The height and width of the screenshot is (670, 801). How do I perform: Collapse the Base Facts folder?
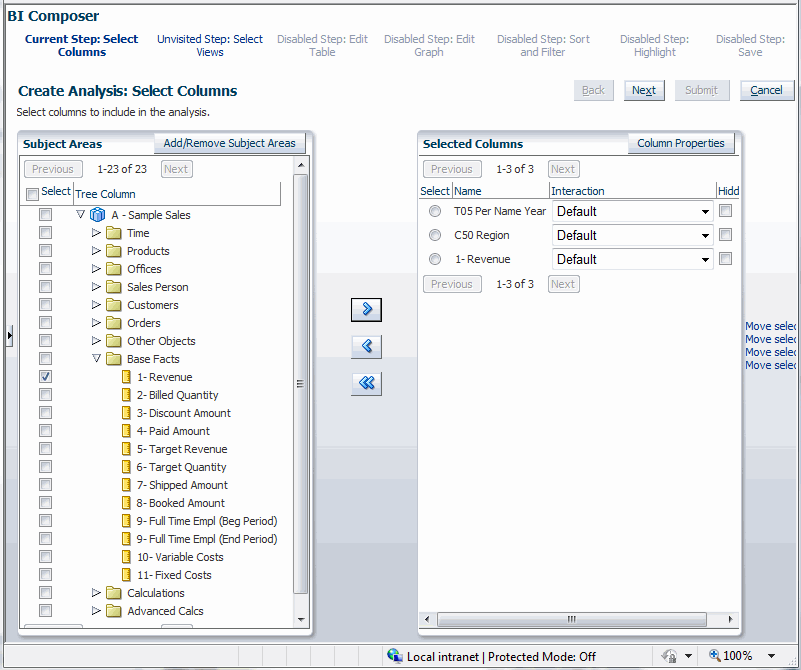click(x=97, y=359)
